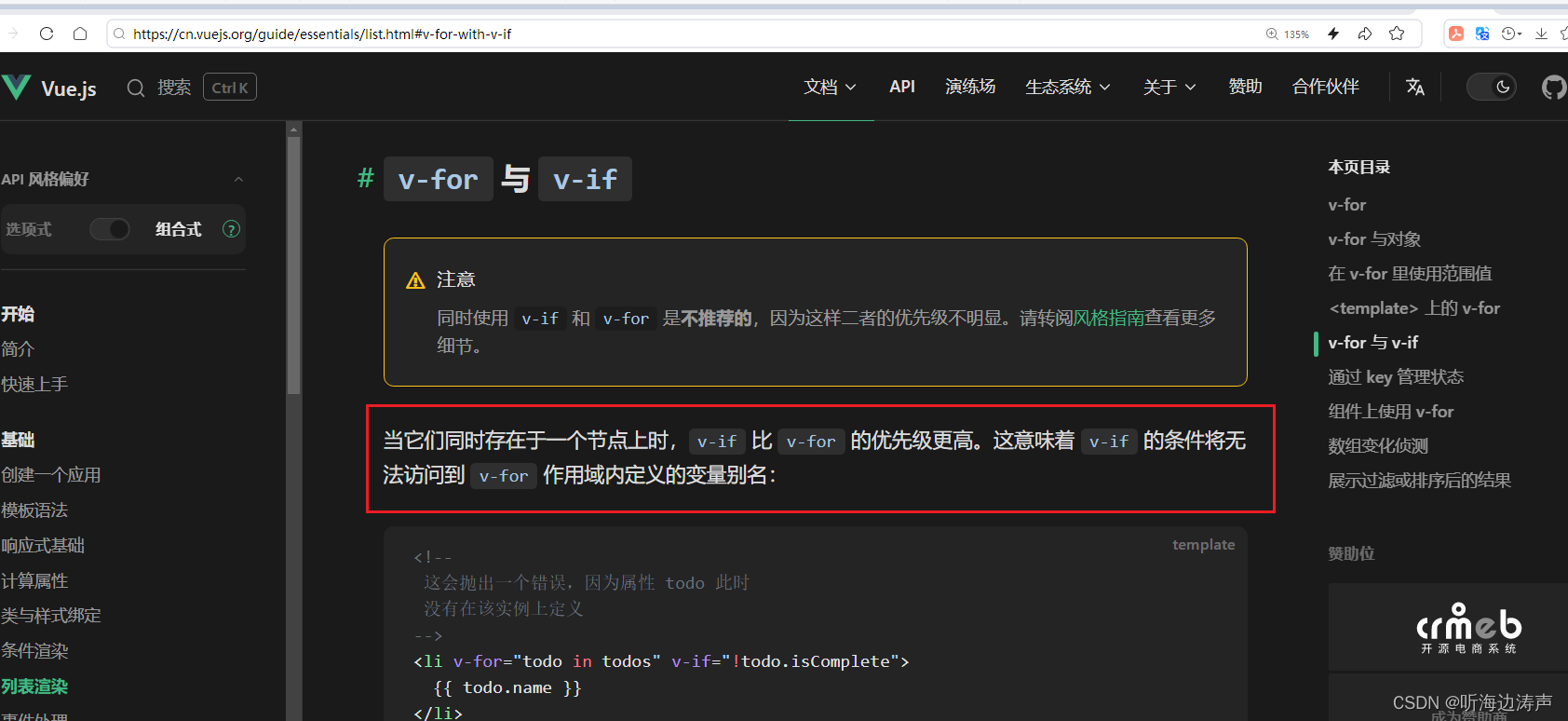Click the browser address bar URL
This screenshot has height=721, width=1568.
[x=322, y=34]
